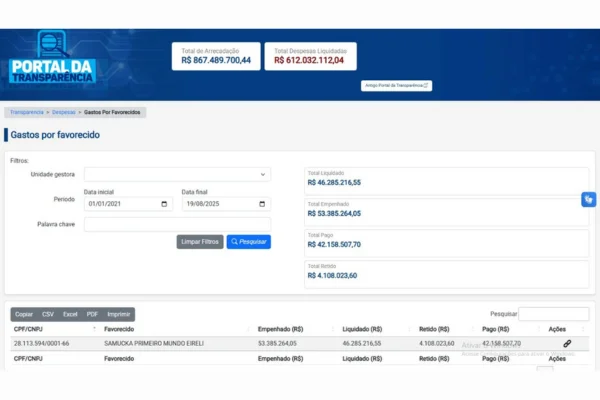Open calendar picker for Data final
Screen dimensions: 600x400
(x=263, y=204)
